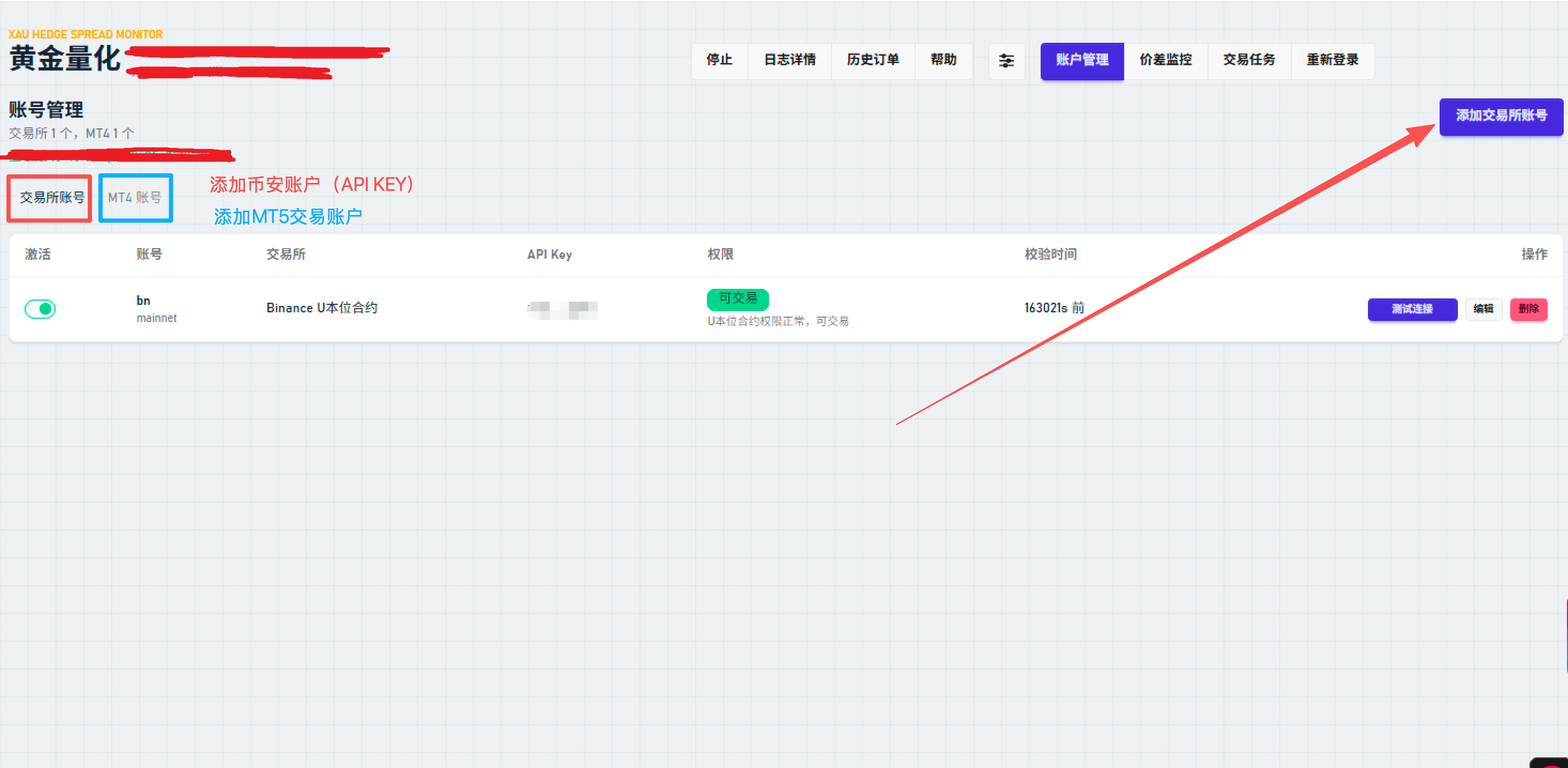Click the API Key column header

pyautogui.click(x=550, y=255)
